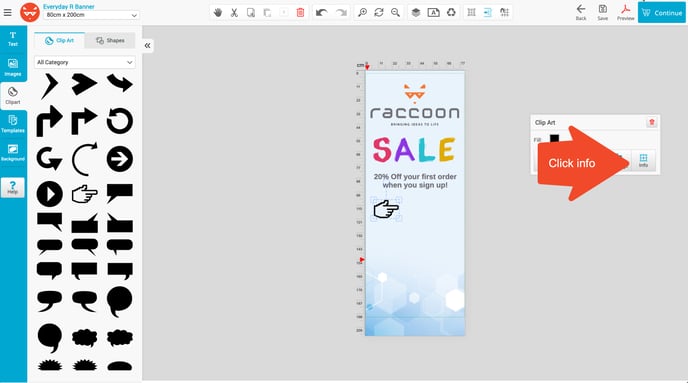This screenshot has width=688, height=383.
Task: Open the hamburger menu
Action: (x=7, y=12)
